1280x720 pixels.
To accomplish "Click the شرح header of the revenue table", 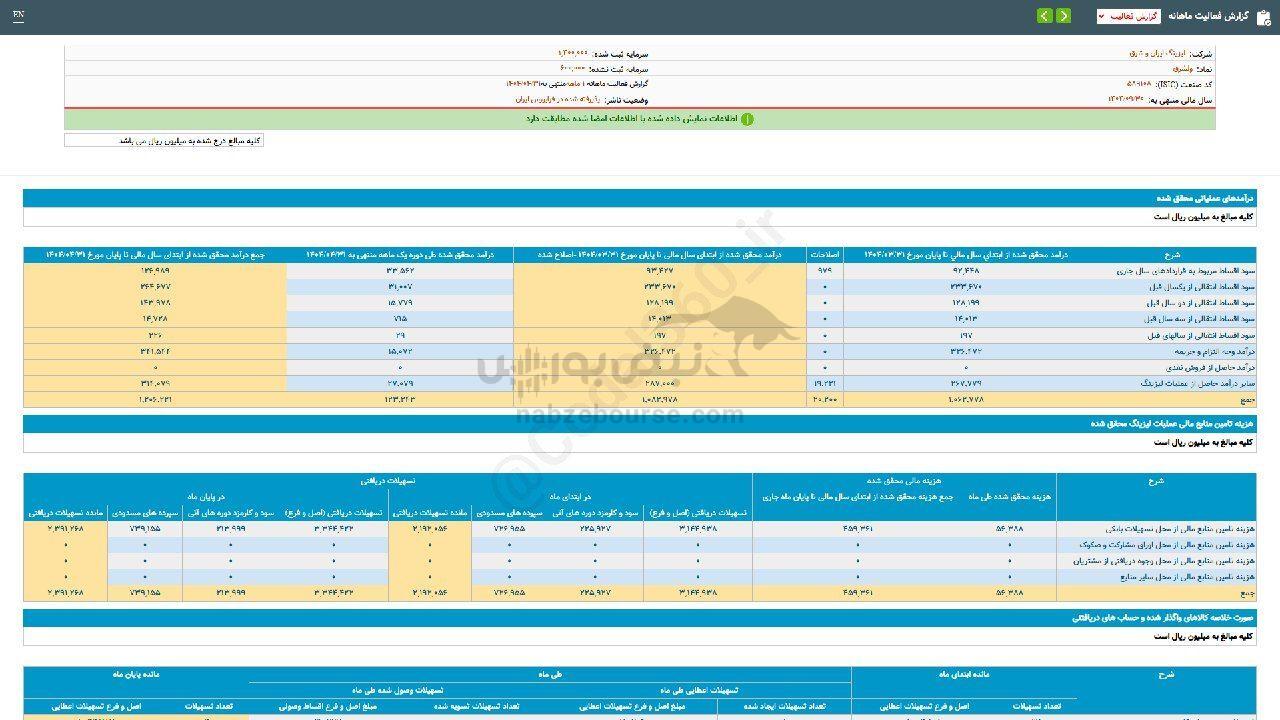I will (x=1173, y=255).
